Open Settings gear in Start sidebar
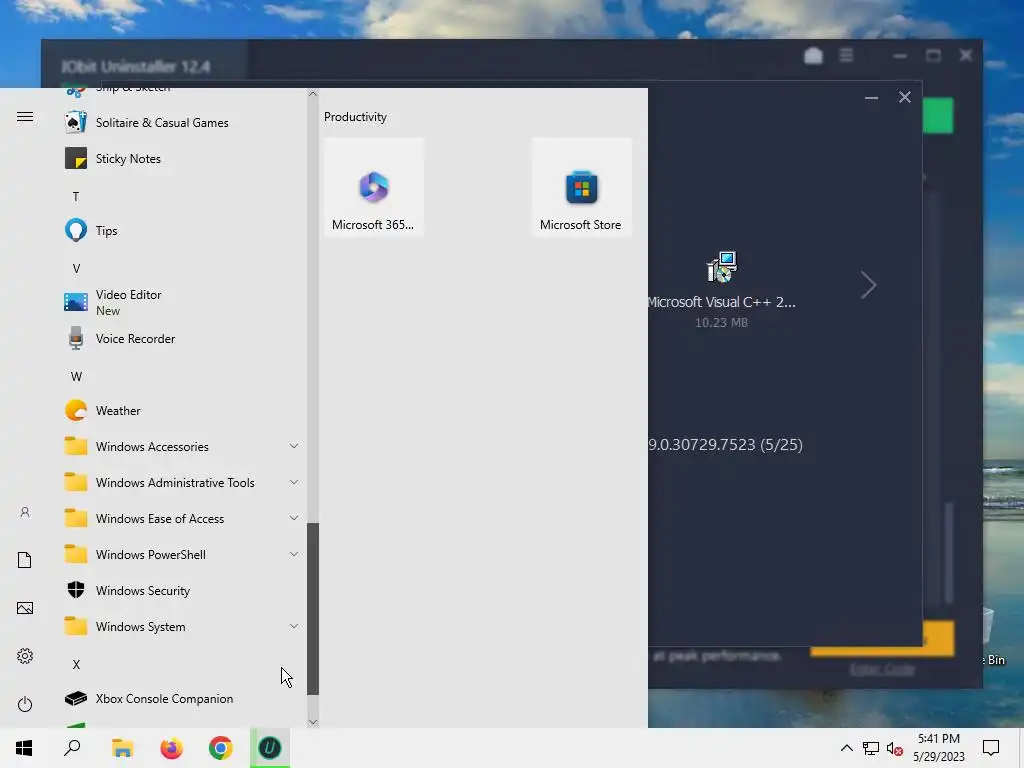Screen dimensions: 1024x768 [25, 656]
